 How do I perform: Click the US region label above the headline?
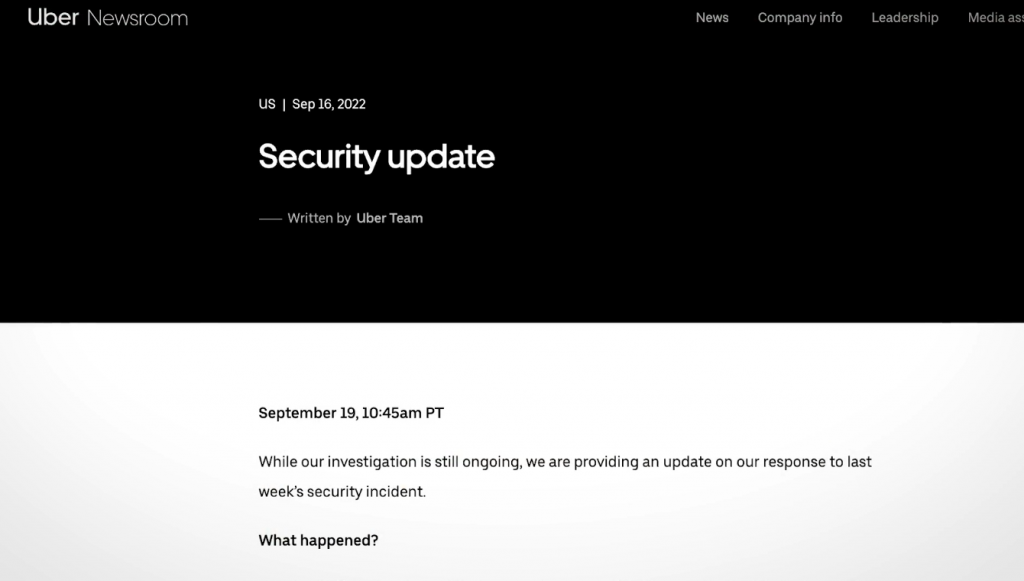pyautogui.click(x=267, y=104)
